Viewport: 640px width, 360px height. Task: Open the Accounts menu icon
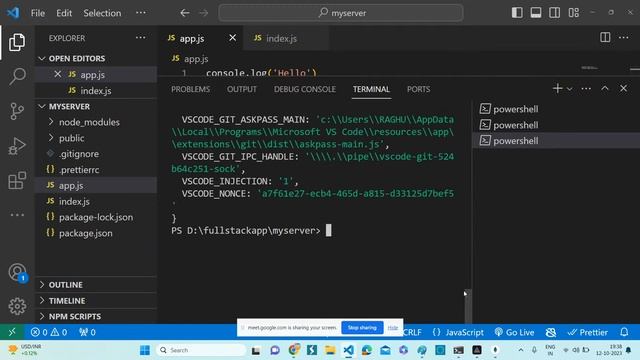tap(17, 272)
